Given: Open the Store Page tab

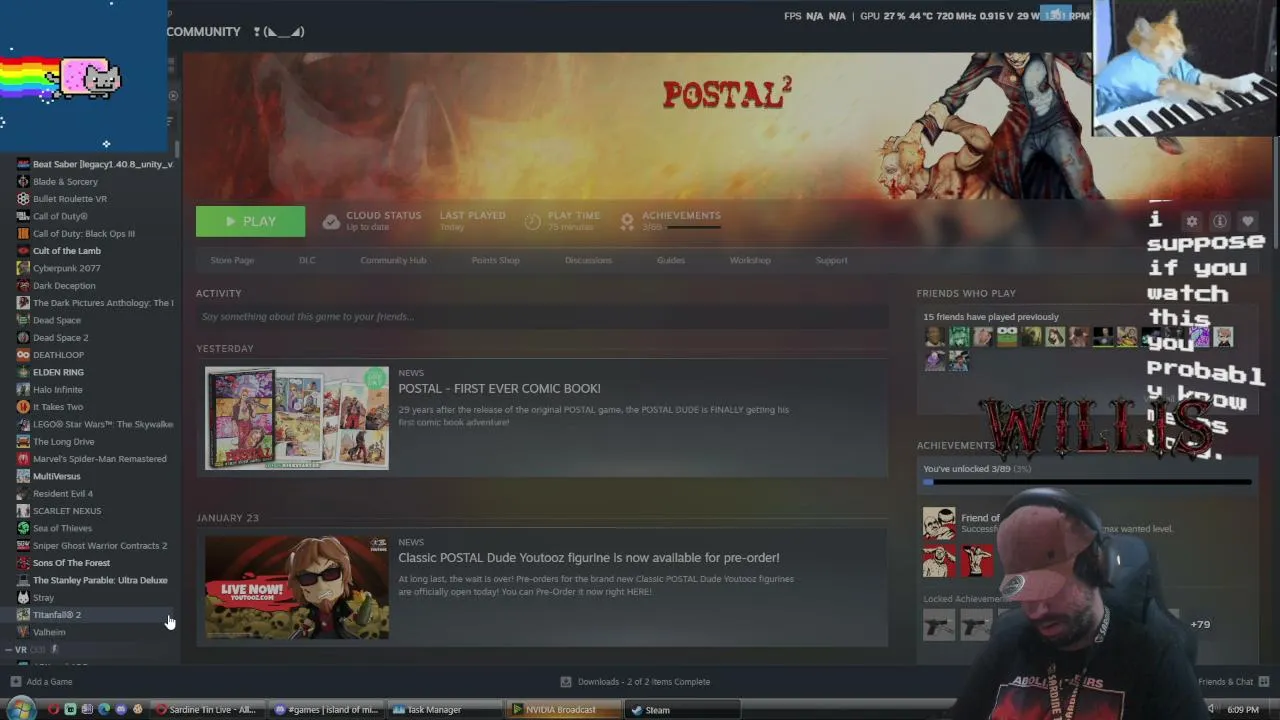Looking at the screenshot, I should (x=232, y=260).
